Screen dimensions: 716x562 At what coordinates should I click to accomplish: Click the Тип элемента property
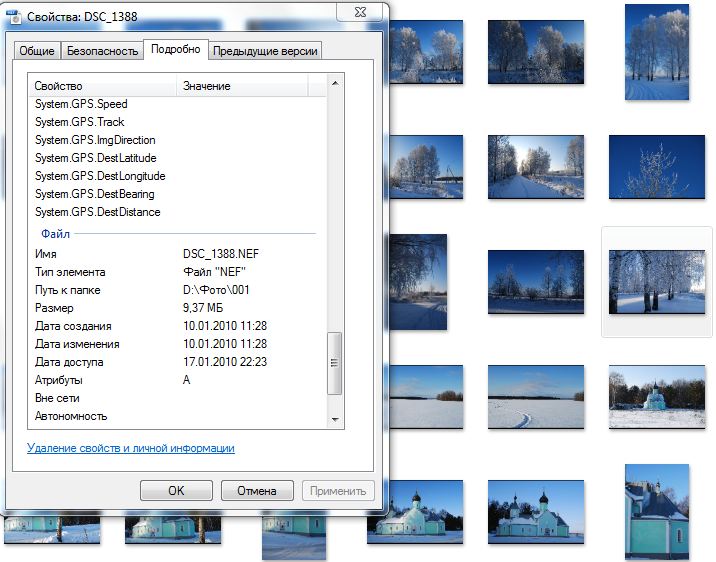pos(70,272)
